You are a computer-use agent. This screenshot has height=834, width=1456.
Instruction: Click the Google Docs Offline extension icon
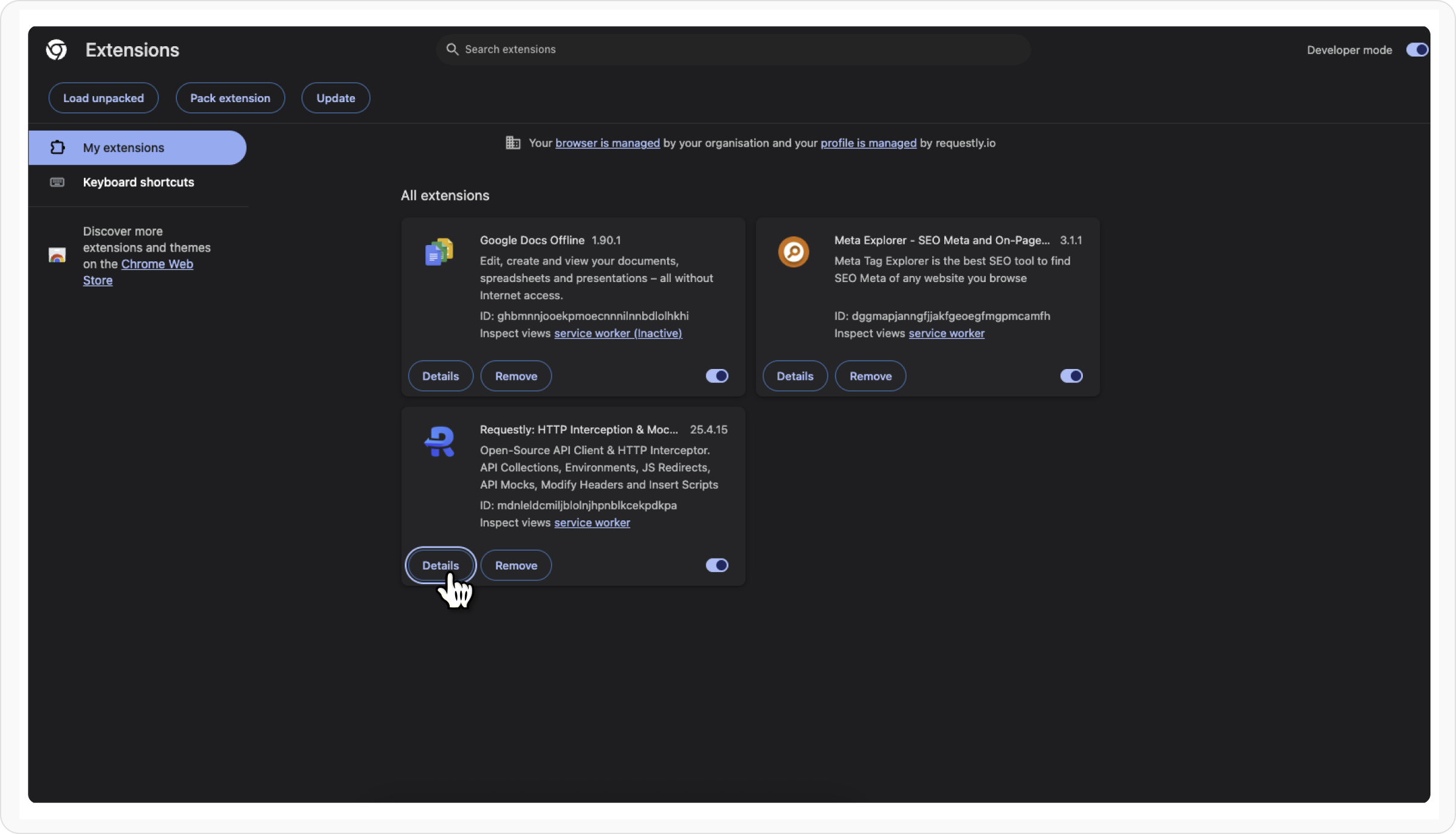pos(439,252)
